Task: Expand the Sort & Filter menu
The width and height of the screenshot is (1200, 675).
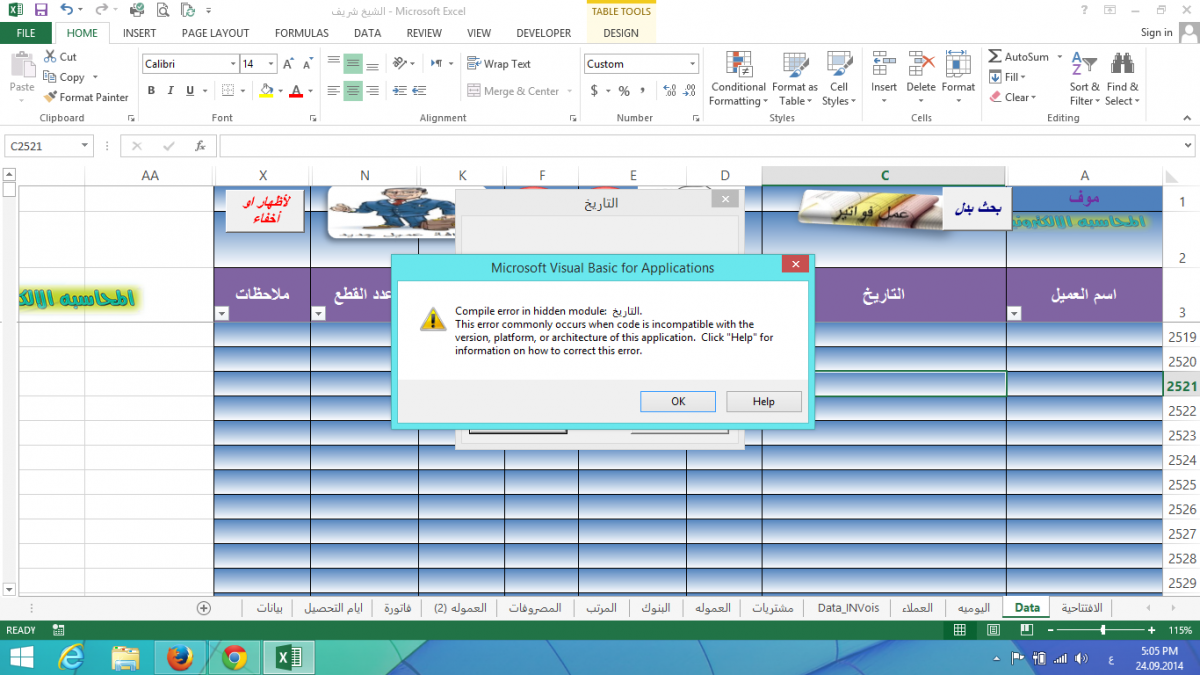Action: (1084, 79)
